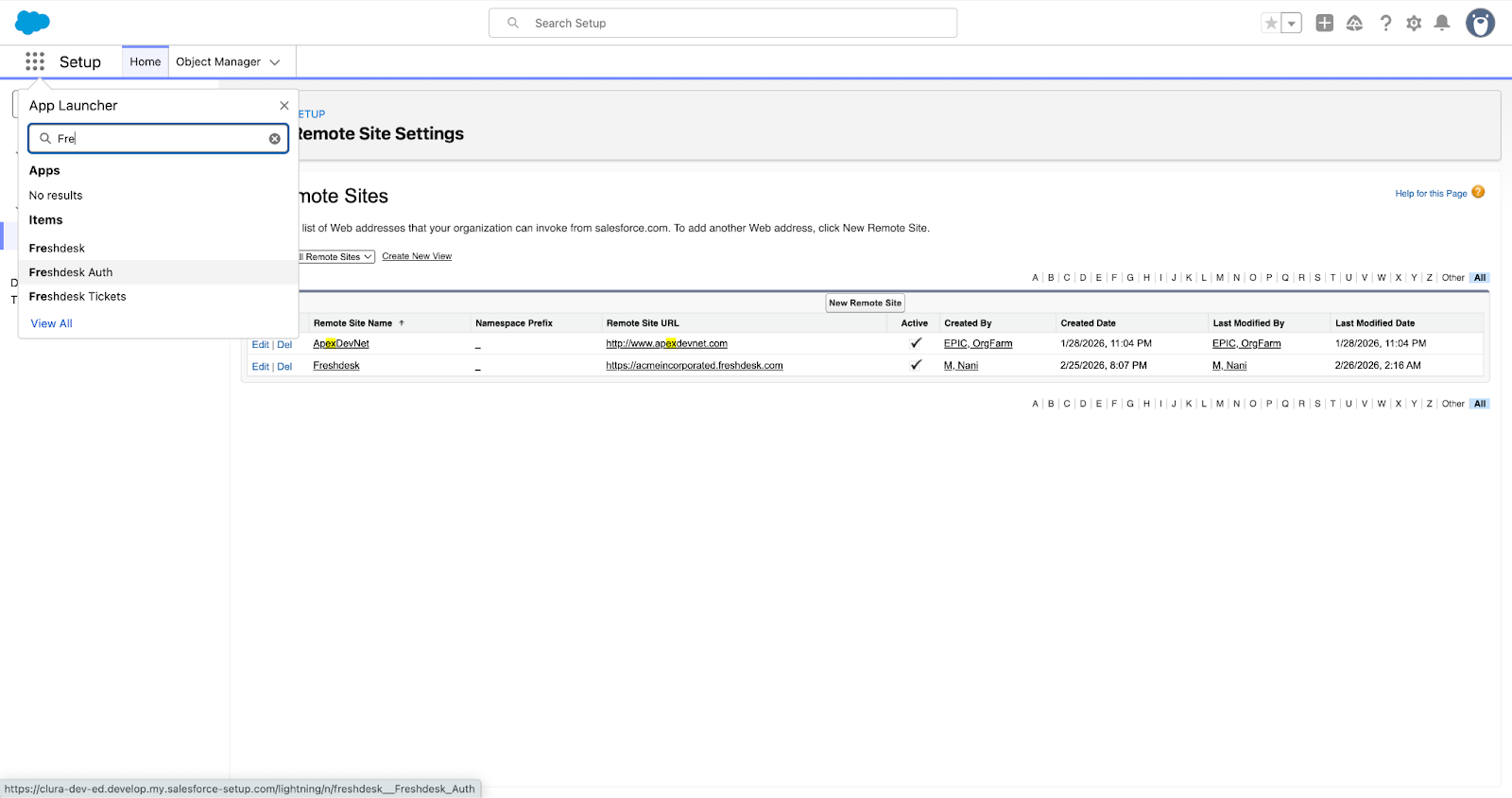Viewport: 1512px width, 798px height.
Task: Open the Freshdesk Auth item
Action: 159,272
